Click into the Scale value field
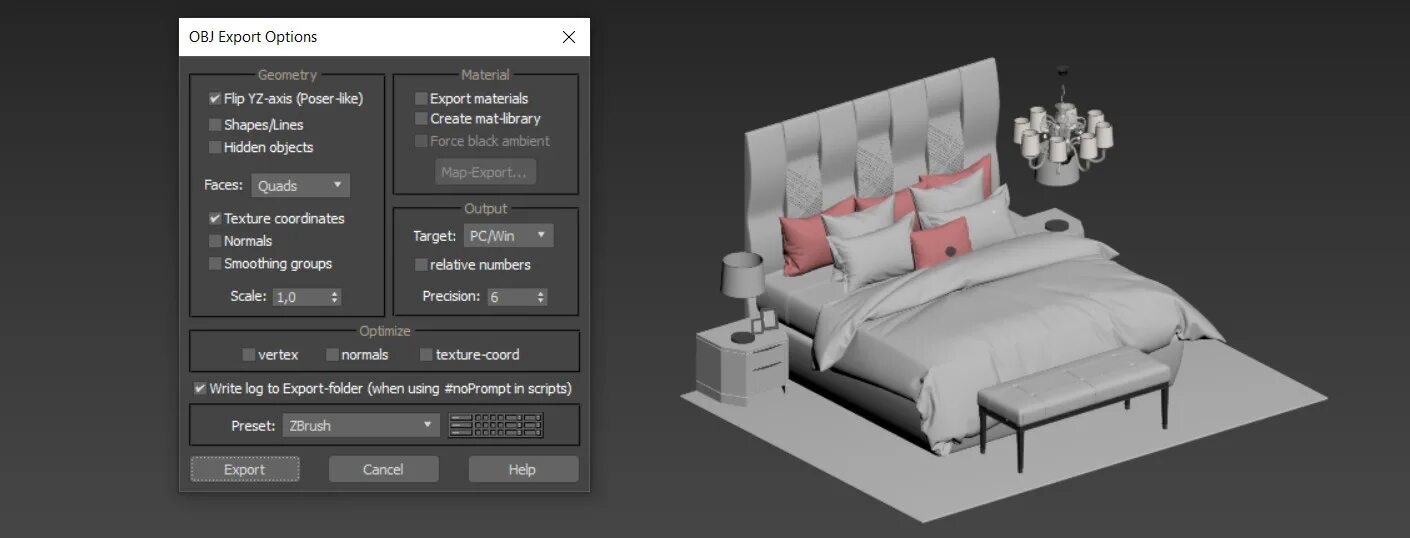The width and height of the screenshot is (1410, 538). point(300,297)
